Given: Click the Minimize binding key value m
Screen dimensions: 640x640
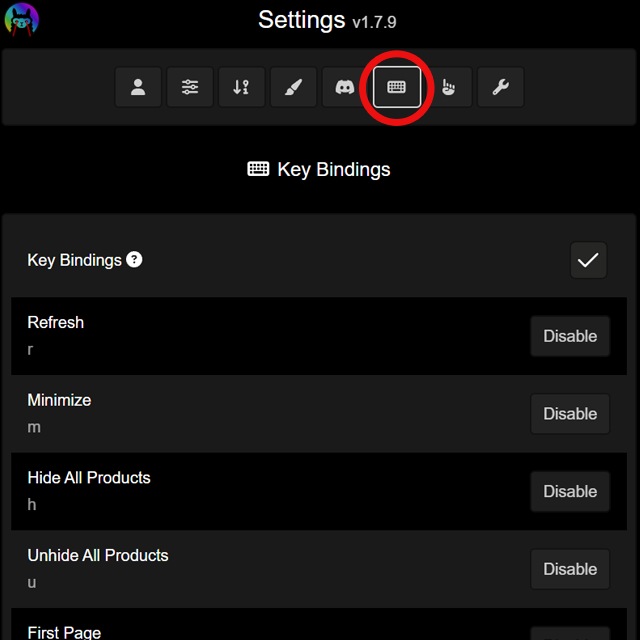Looking at the screenshot, I should 34,427.
